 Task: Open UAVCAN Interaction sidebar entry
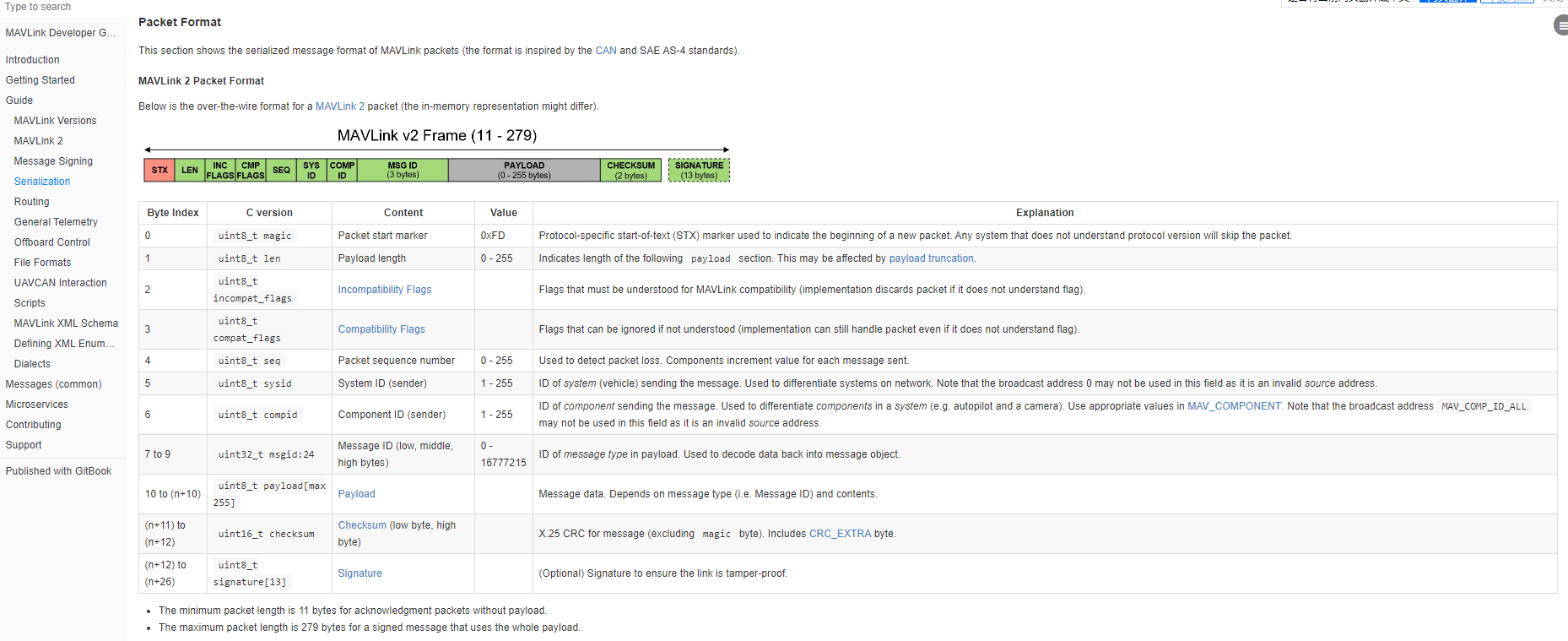pyautogui.click(x=61, y=283)
